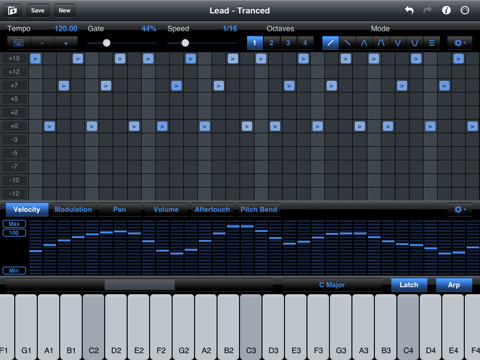Image resolution: width=480 pixels, height=360 pixels.
Task: Select the Down arpeggio mode icon
Action: [x=347, y=43]
